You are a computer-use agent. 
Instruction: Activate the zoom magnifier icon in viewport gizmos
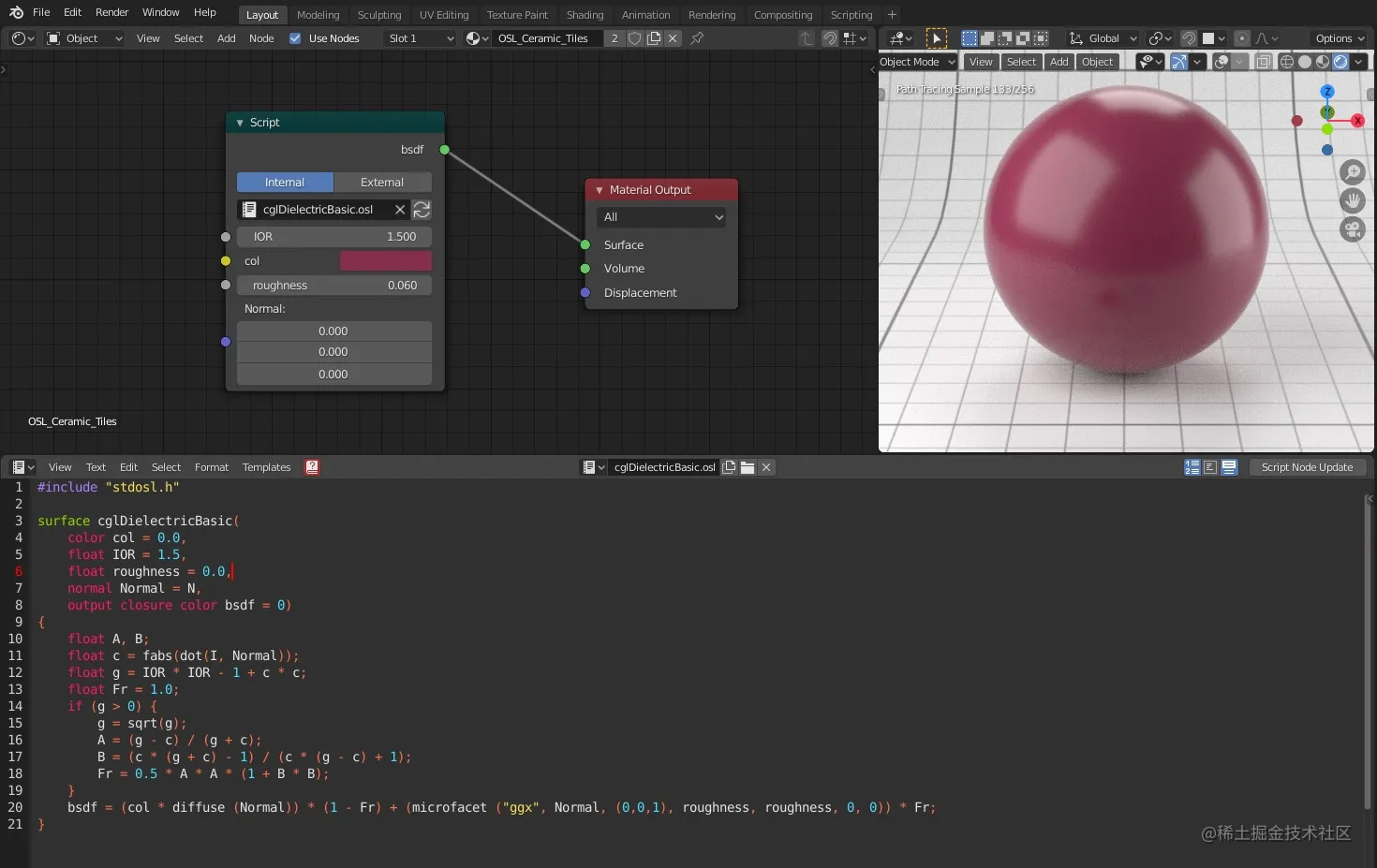(x=1353, y=172)
